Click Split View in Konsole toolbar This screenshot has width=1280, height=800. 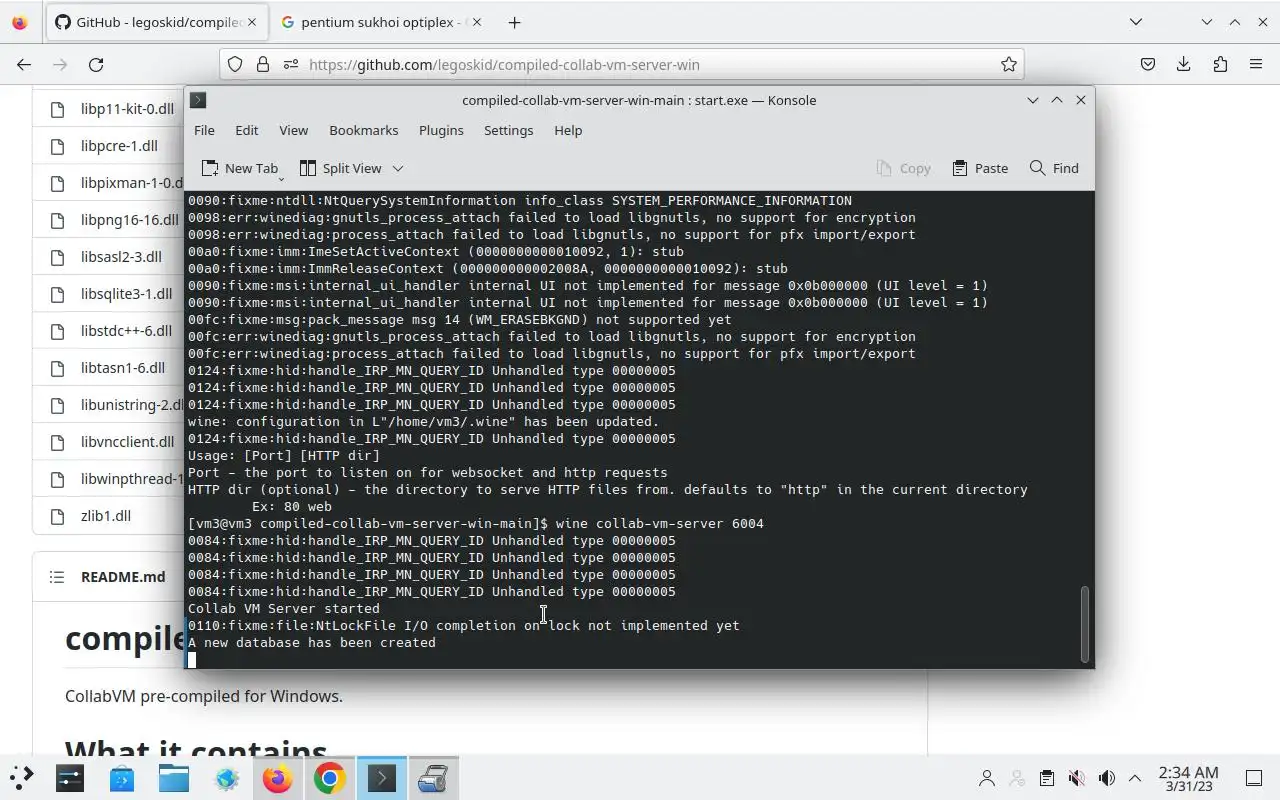[341, 168]
